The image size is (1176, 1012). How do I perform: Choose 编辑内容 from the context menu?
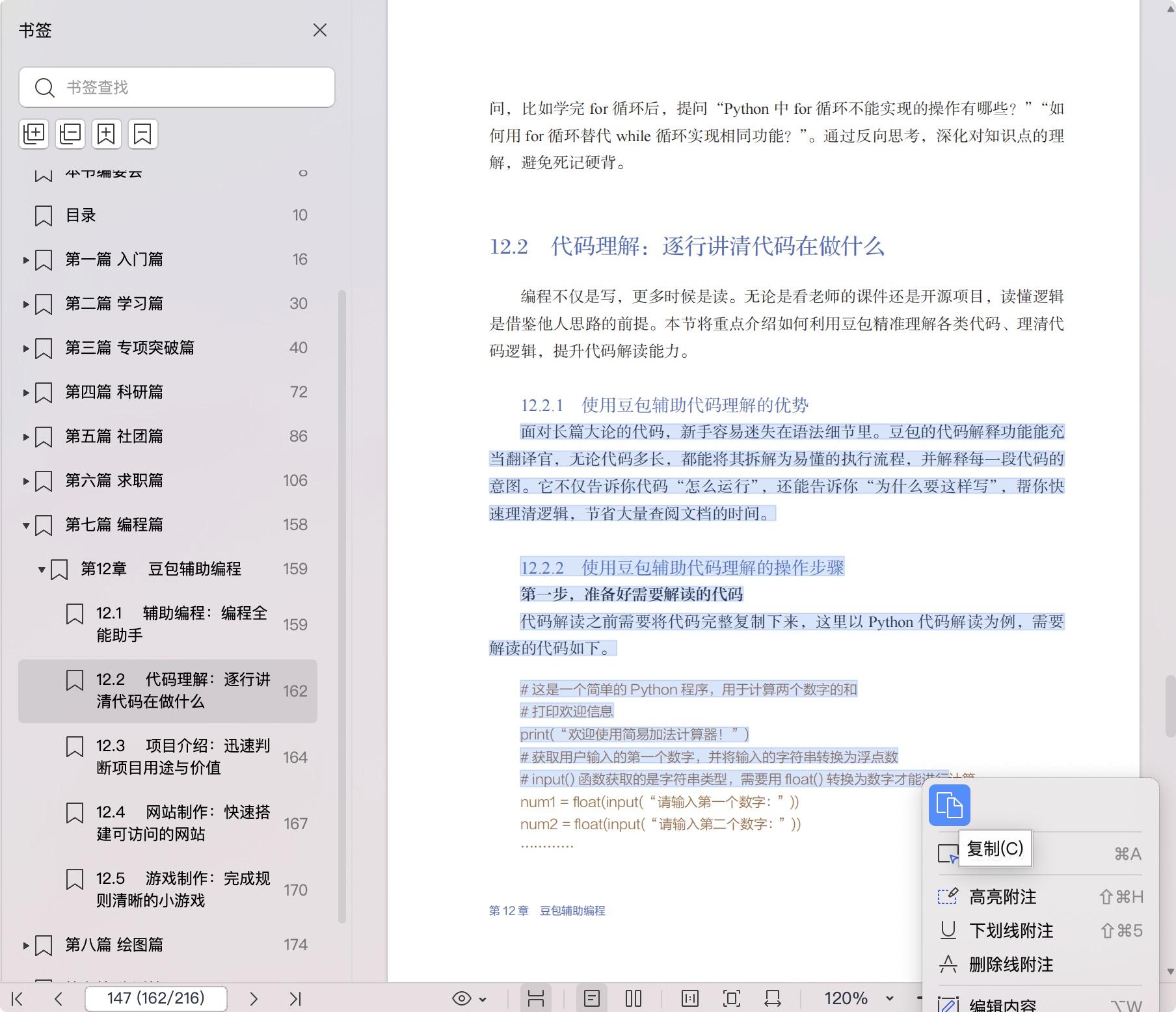1041,1004
